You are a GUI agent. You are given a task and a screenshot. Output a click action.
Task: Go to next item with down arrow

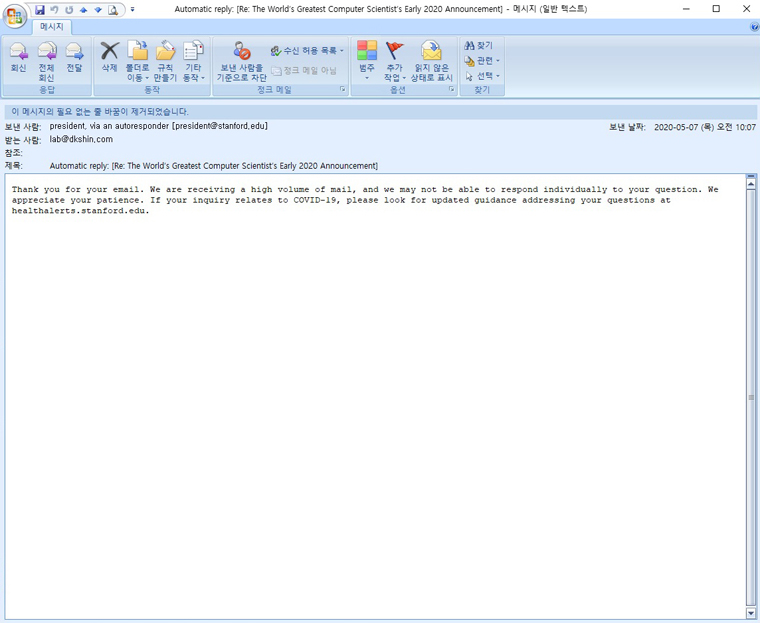pyautogui.click(x=98, y=10)
